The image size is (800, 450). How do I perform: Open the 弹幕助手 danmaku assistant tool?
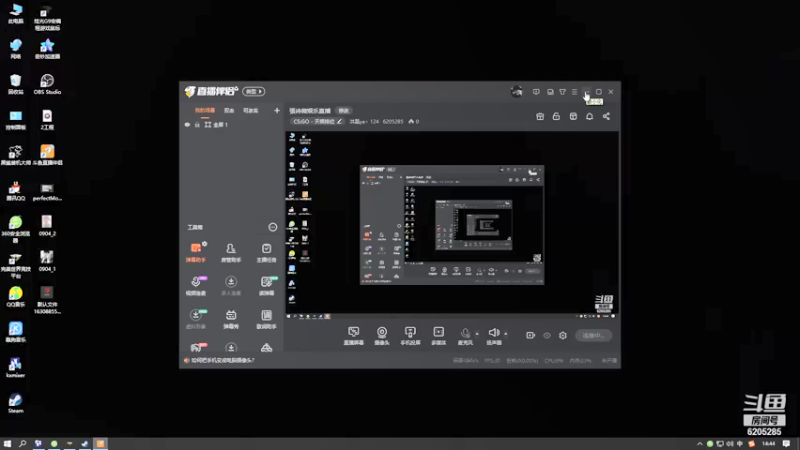(x=196, y=253)
